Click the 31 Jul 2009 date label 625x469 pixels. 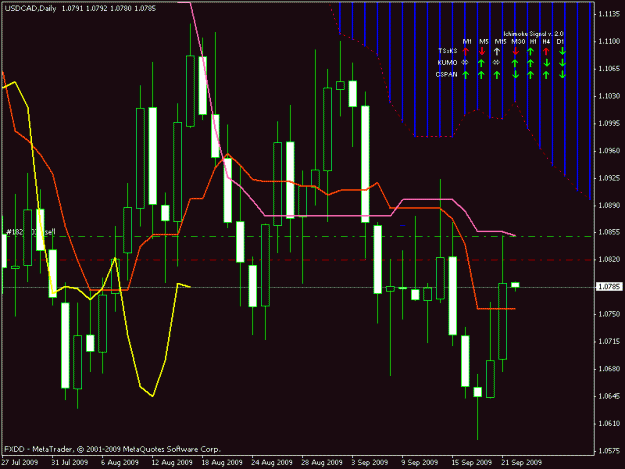69,462
